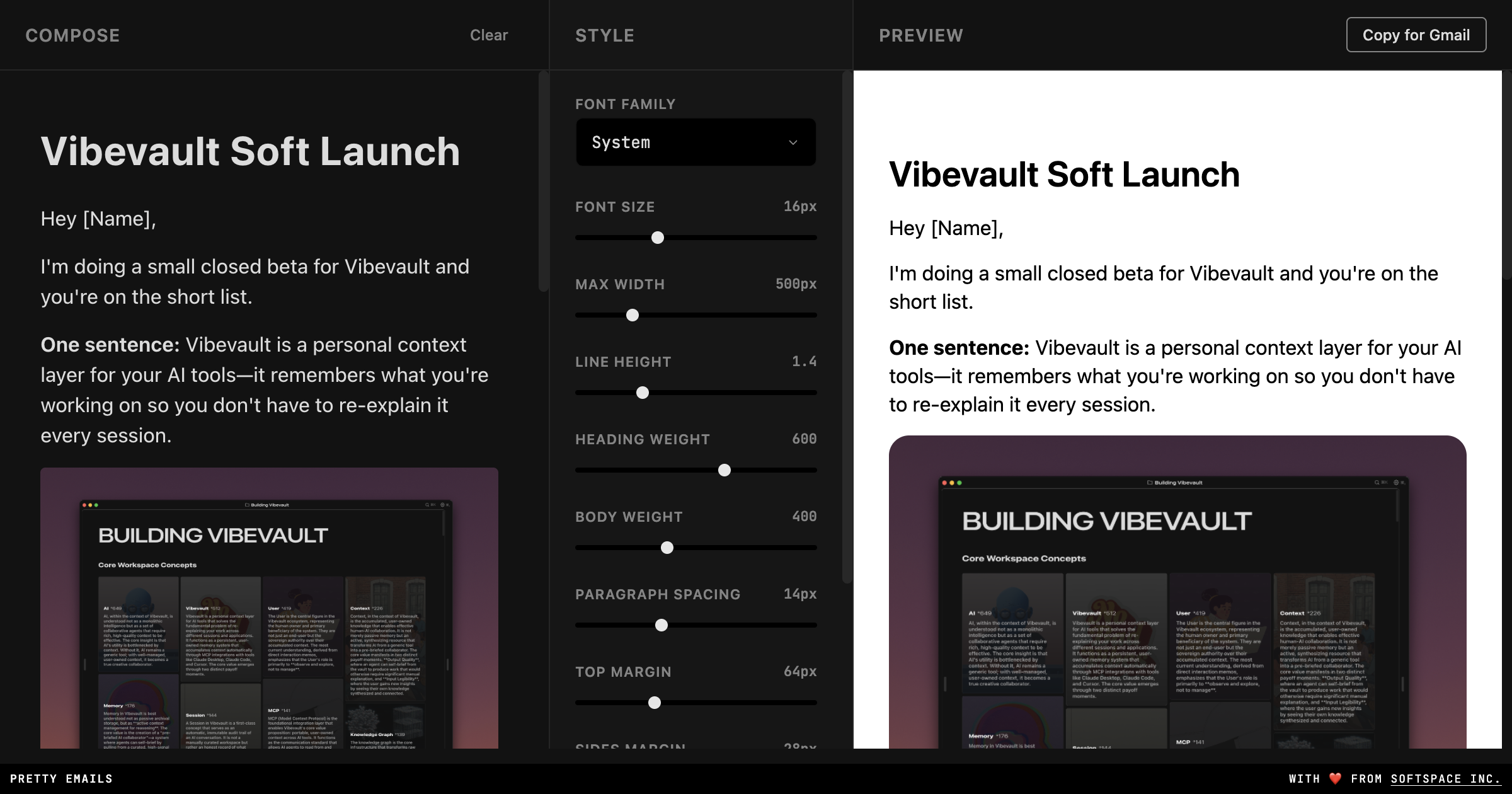This screenshot has height=794, width=1512.
Task: Clear the compose editor content
Action: 488,35
